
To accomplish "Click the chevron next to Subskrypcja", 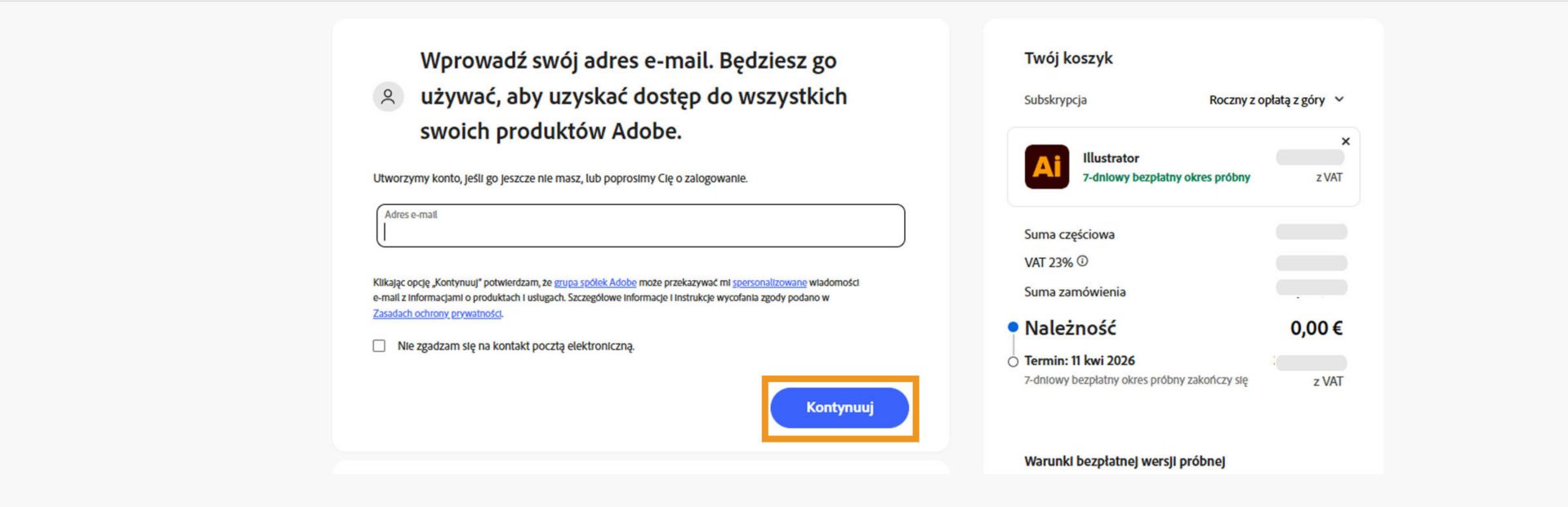I will [1339, 100].
